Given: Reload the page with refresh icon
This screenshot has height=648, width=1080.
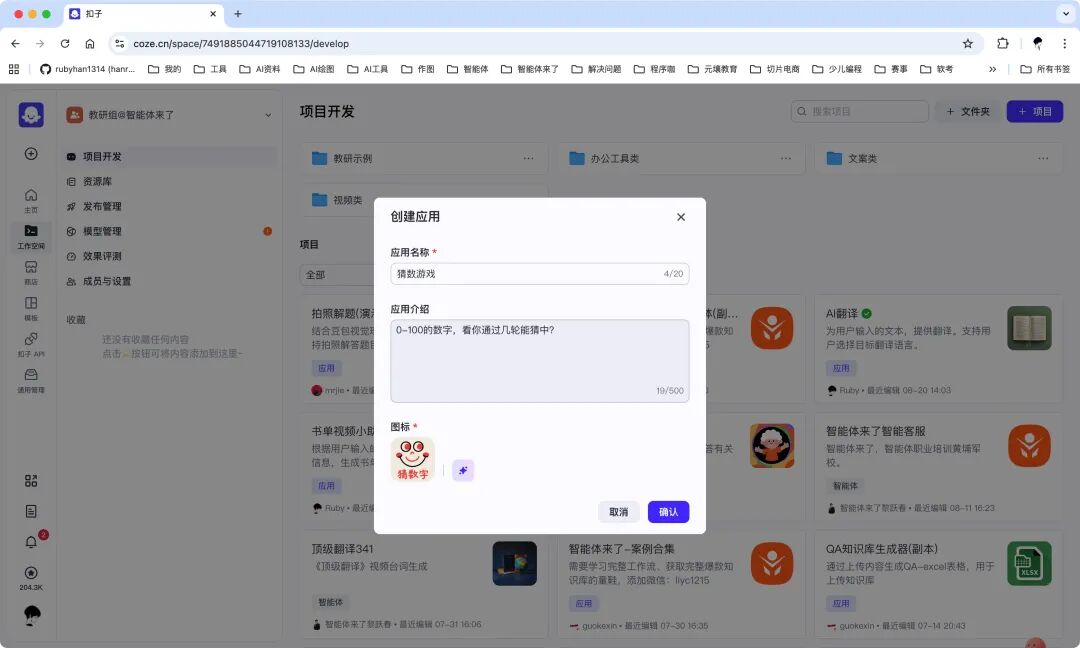Looking at the screenshot, I should coord(65,43).
